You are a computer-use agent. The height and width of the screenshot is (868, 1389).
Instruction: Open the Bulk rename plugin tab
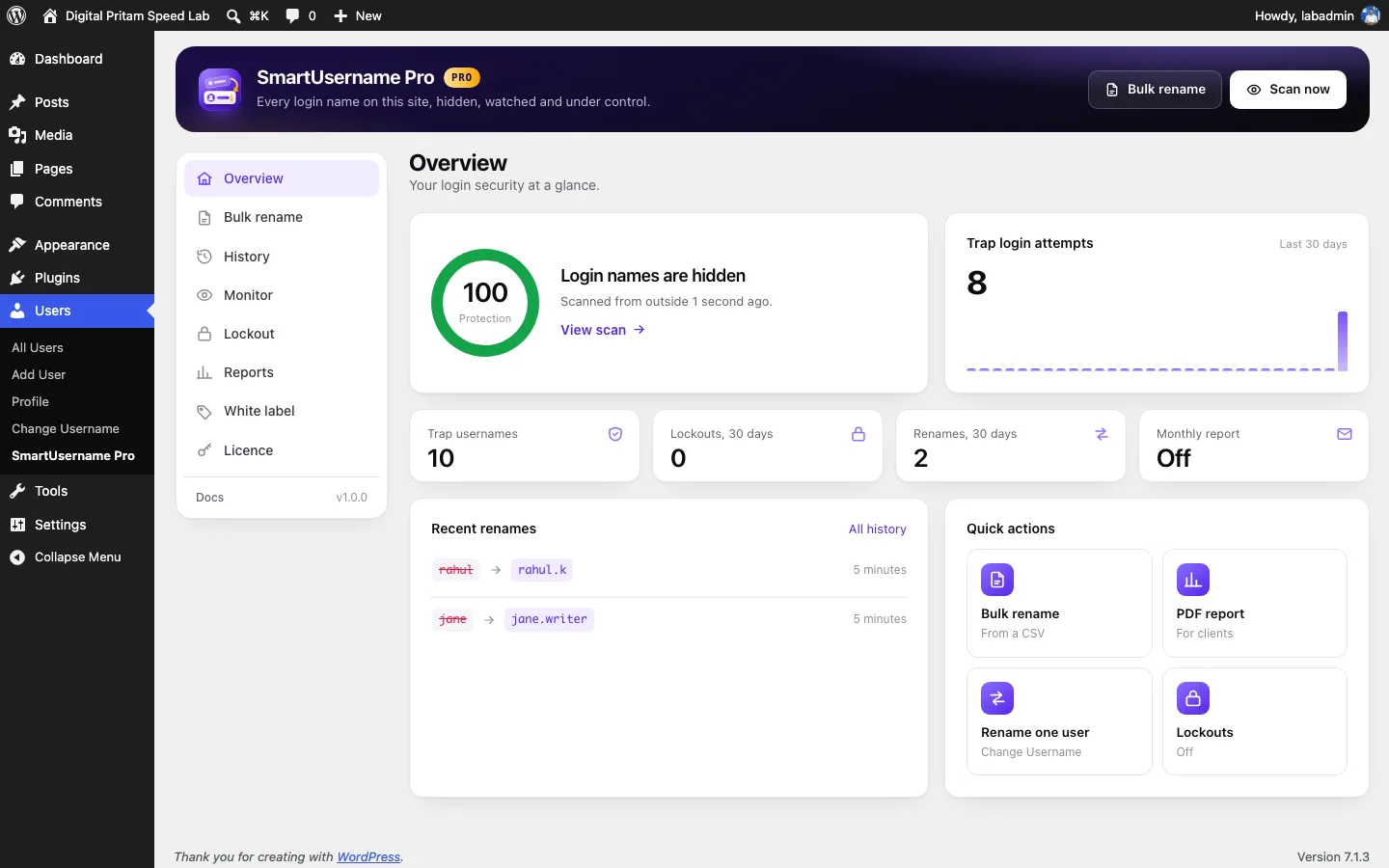(282, 218)
